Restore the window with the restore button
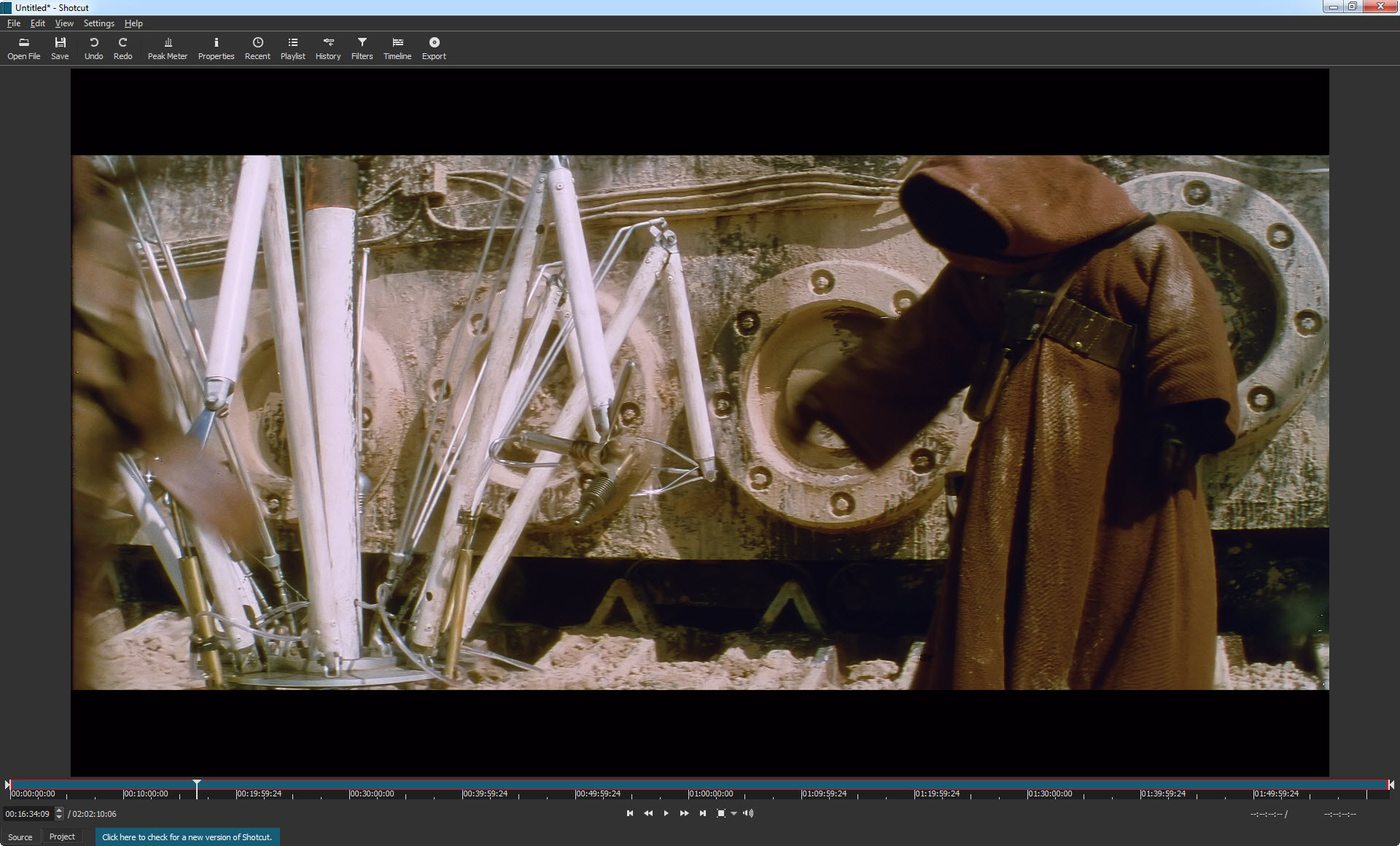This screenshot has width=1400, height=846. coord(1352,7)
